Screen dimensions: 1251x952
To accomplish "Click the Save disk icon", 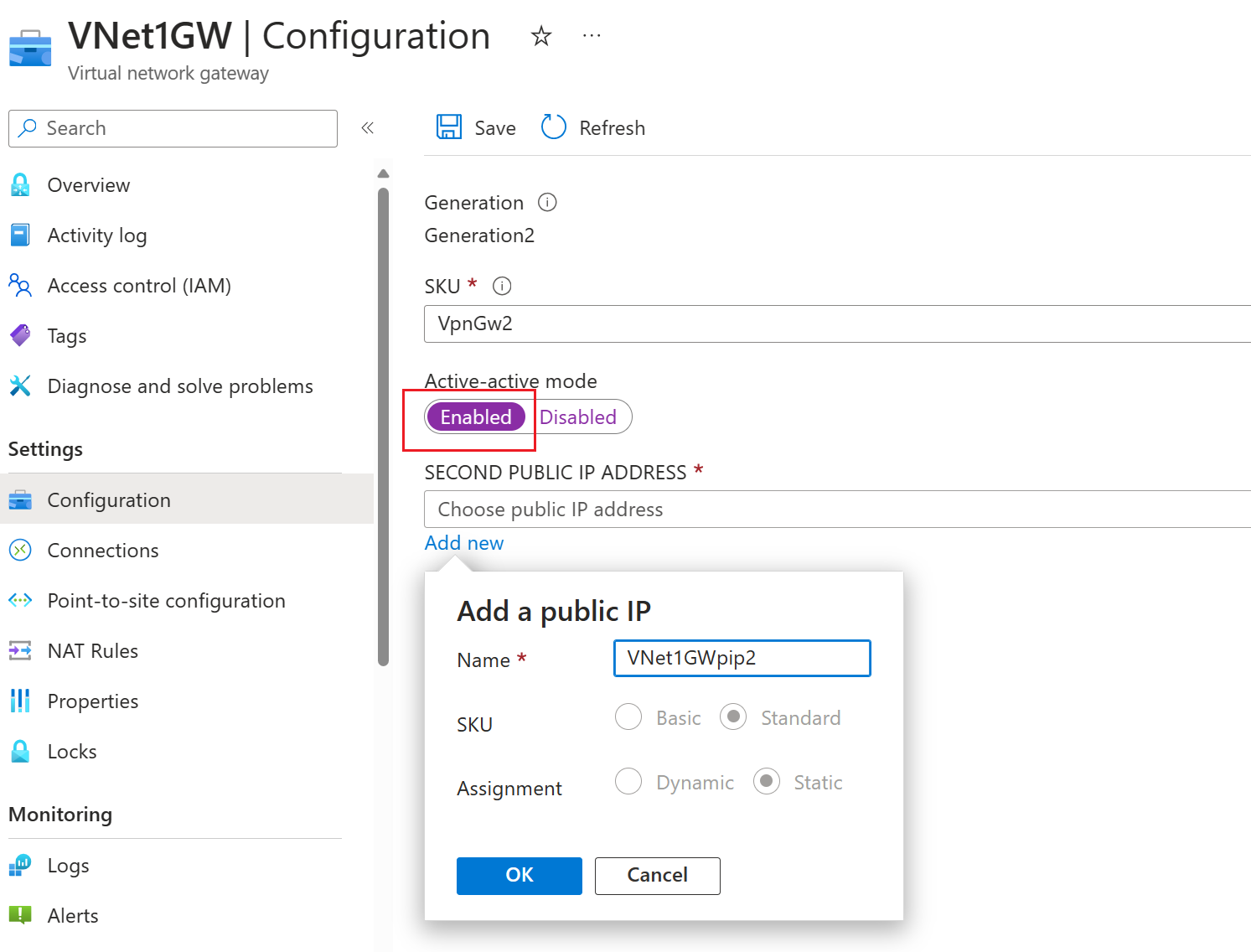I will pyautogui.click(x=449, y=127).
